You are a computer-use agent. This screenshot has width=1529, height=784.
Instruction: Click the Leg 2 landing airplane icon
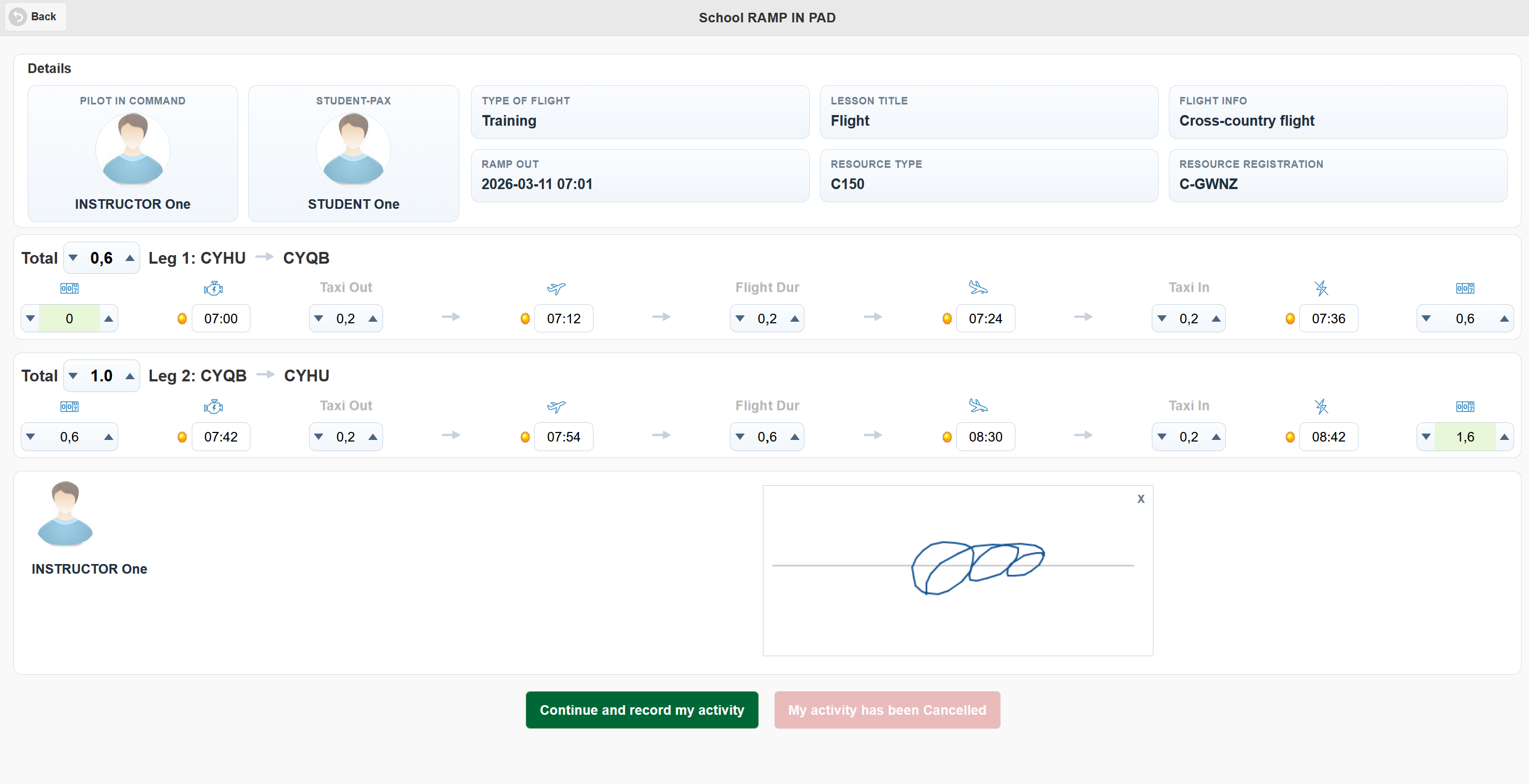[x=978, y=406]
